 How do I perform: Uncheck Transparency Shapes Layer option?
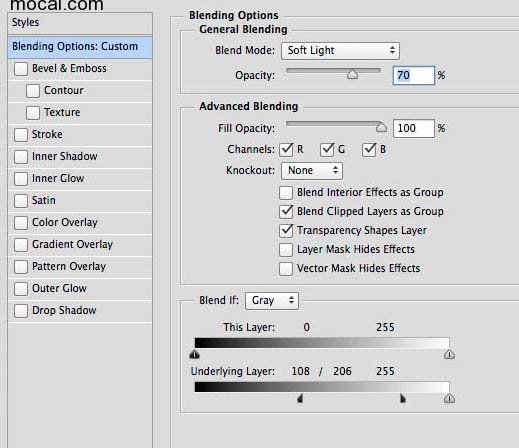pos(286,231)
